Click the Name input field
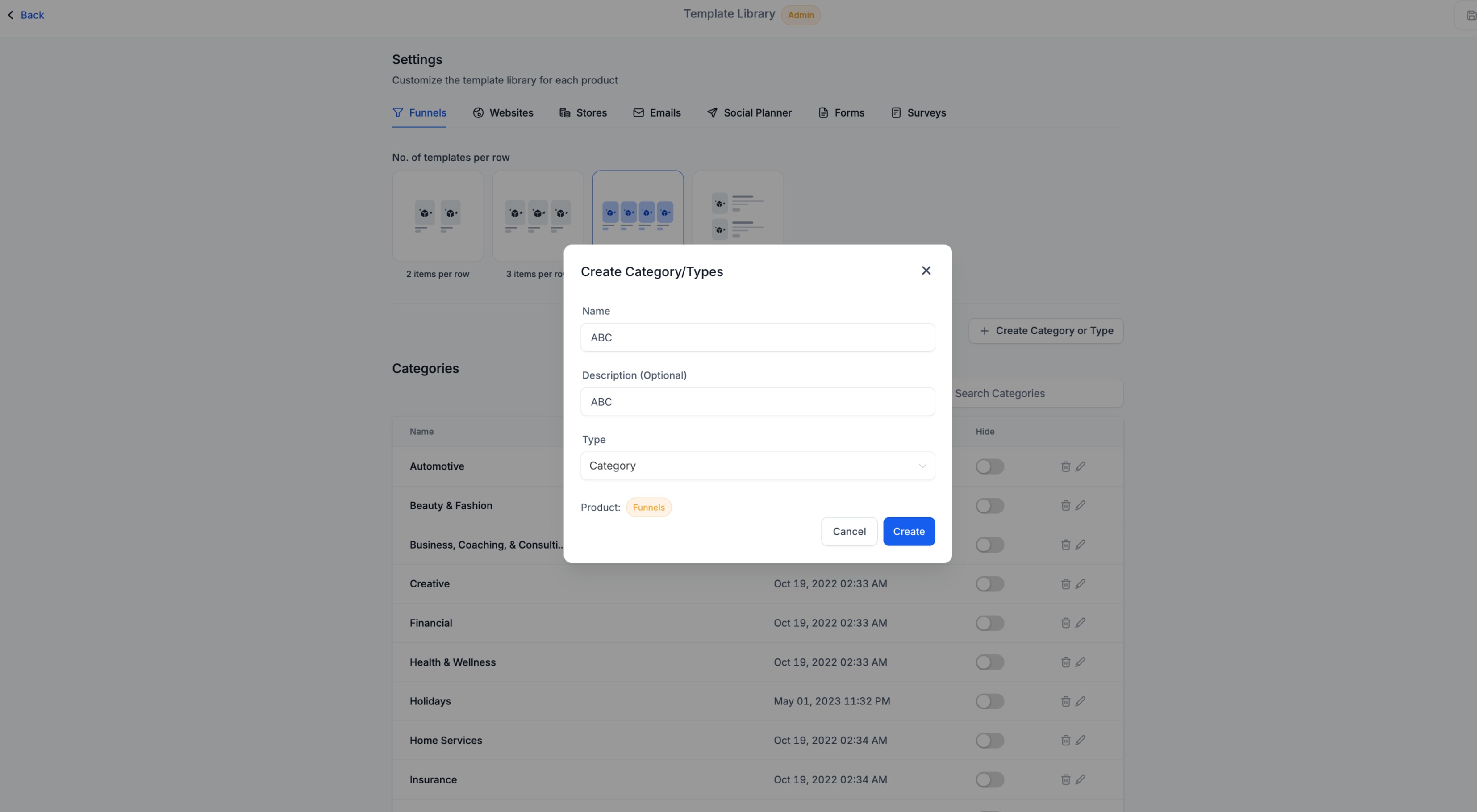Screen dimensions: 1477x812 coord(757,338)
